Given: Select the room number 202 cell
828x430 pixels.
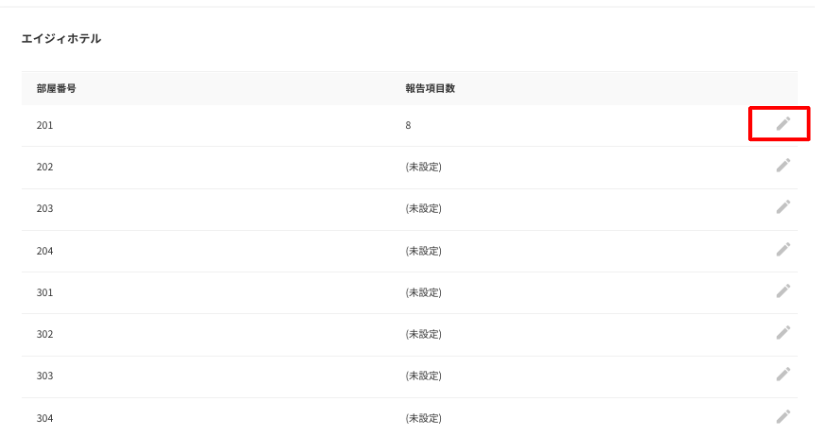Looking at the screenshot, I should coord(43,167).
